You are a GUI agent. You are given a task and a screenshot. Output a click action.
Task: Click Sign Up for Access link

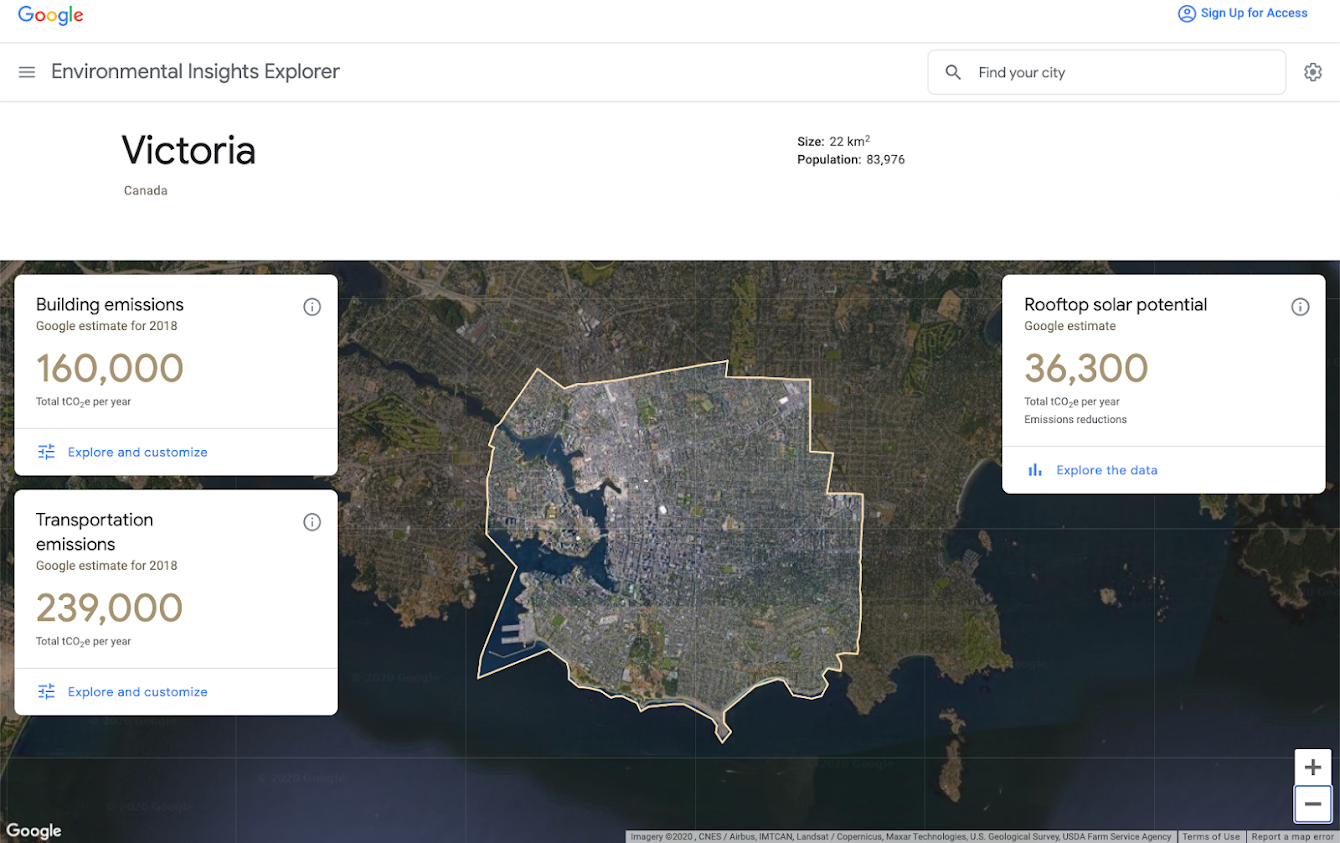1254,13
